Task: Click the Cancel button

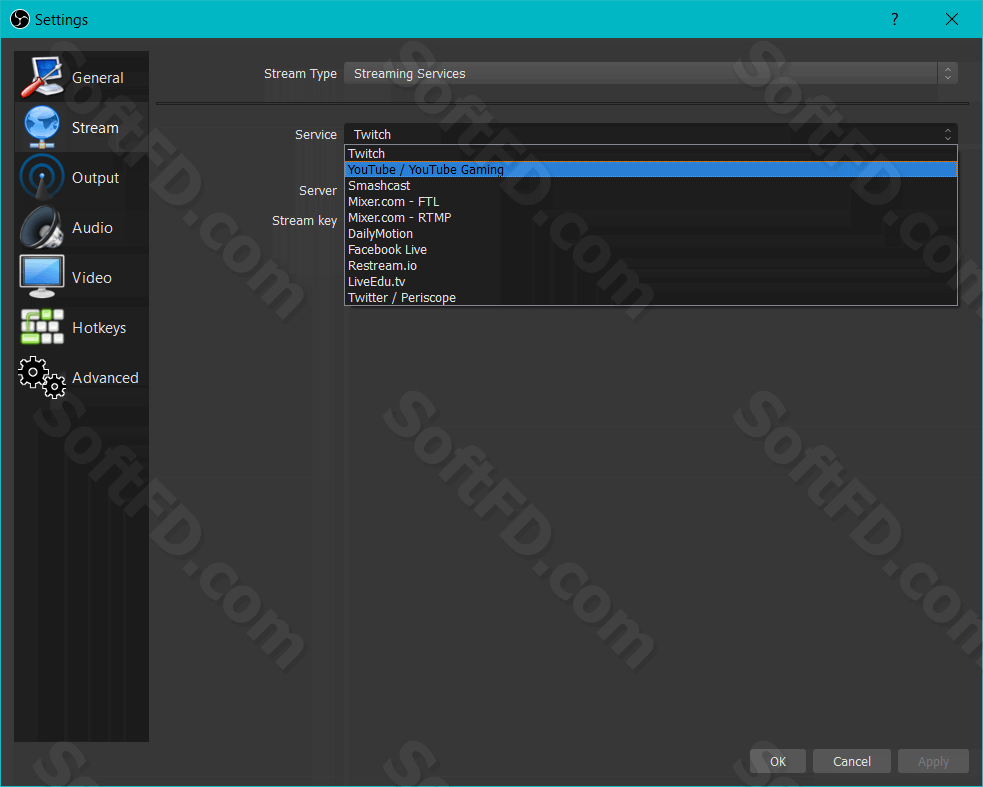Action: pos(851,761)
